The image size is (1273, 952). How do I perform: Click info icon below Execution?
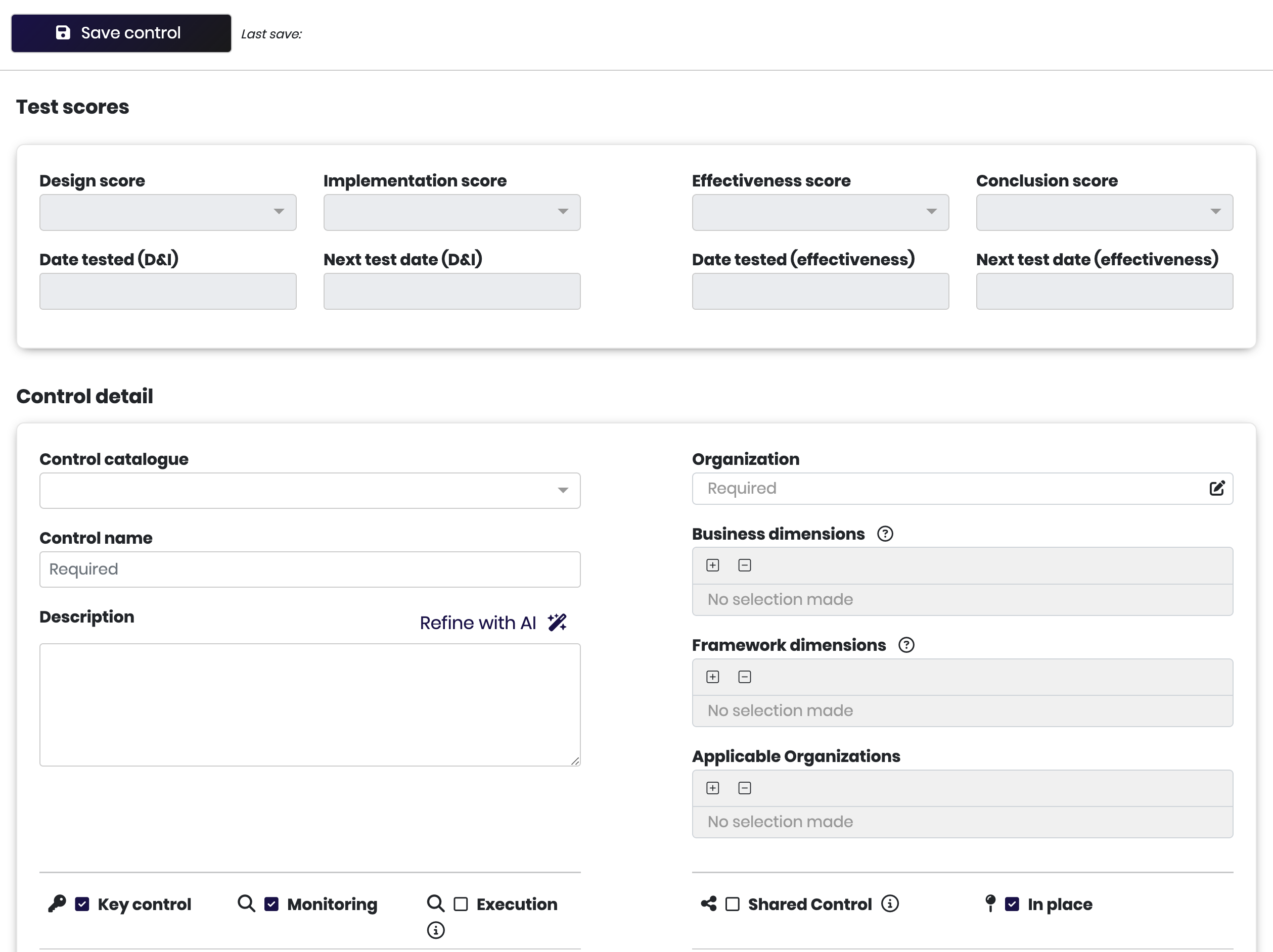coord(436,930)
